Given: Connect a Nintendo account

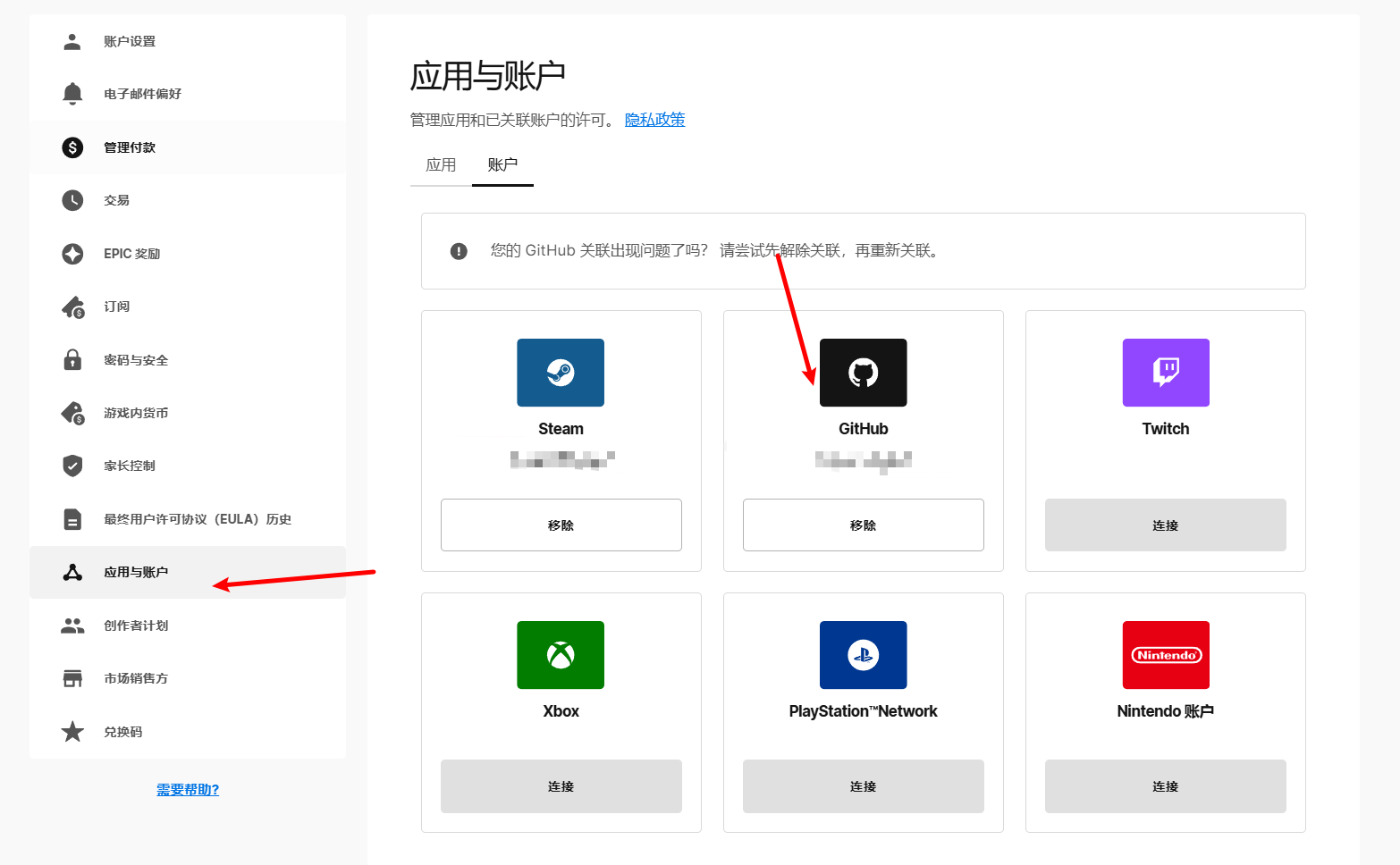Looking at the screenshot, I should (1166, 786).
